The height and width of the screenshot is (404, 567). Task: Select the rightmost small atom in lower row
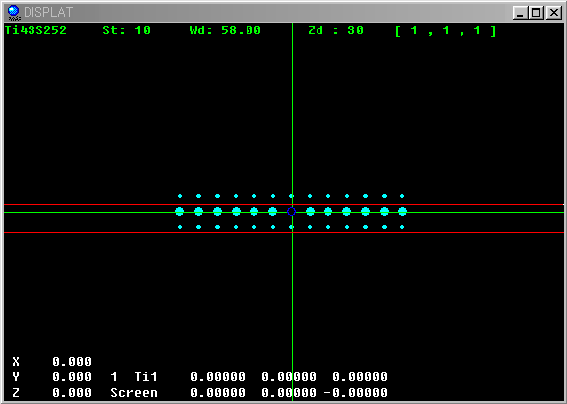[x=402, y=227]
